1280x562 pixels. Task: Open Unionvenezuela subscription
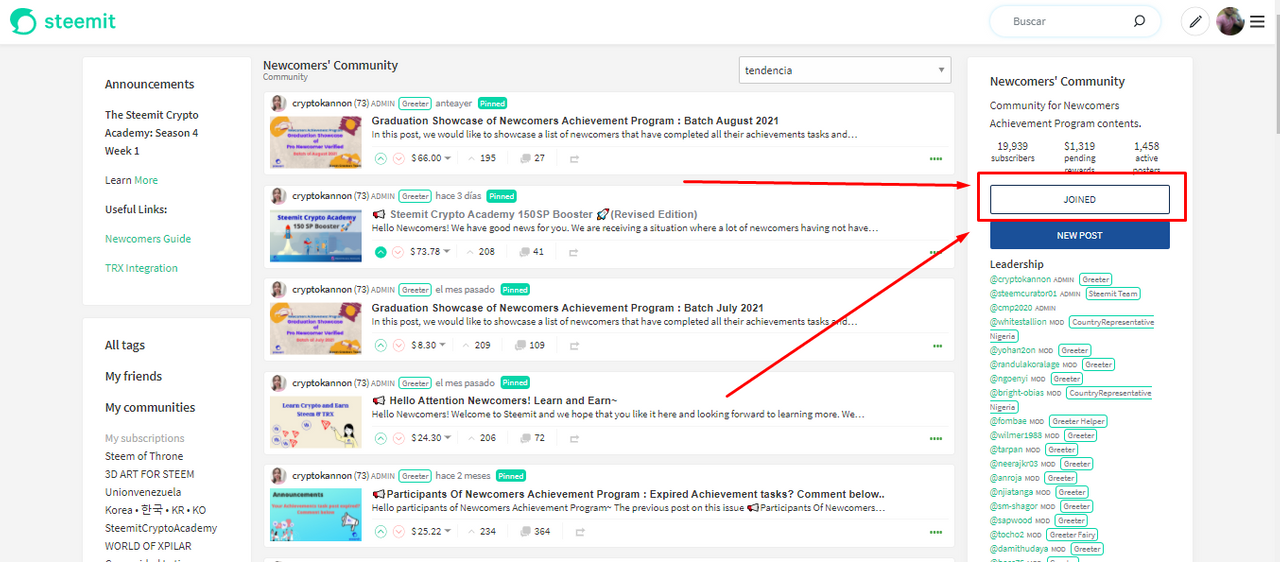click(x=143, y=492)
